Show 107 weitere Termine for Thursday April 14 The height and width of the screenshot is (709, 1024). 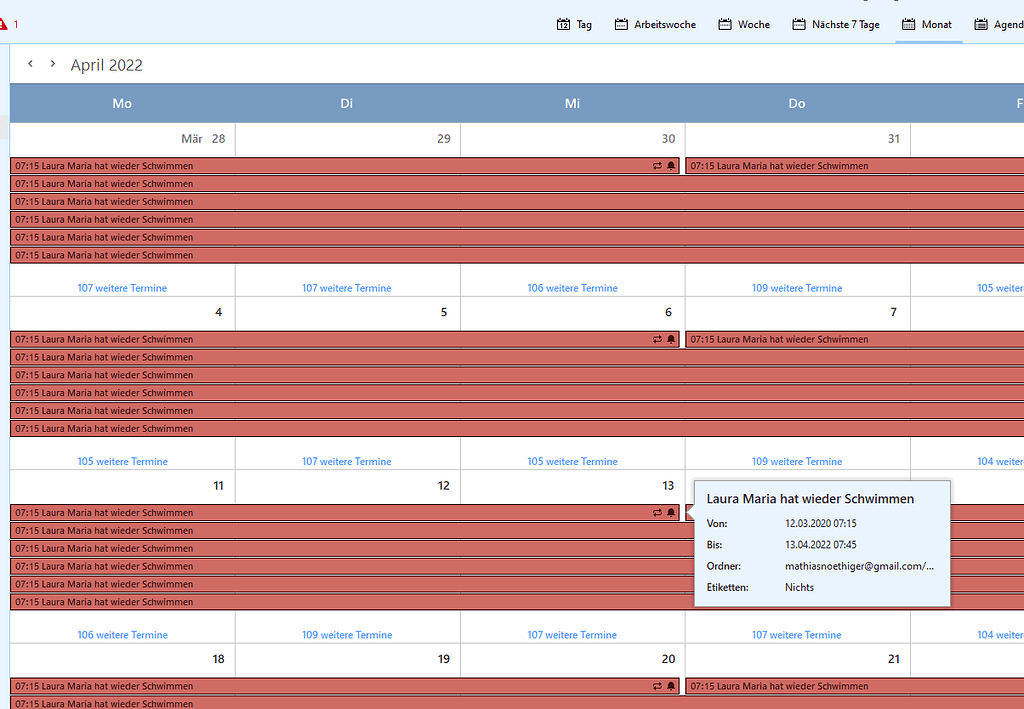coord(797,635)
